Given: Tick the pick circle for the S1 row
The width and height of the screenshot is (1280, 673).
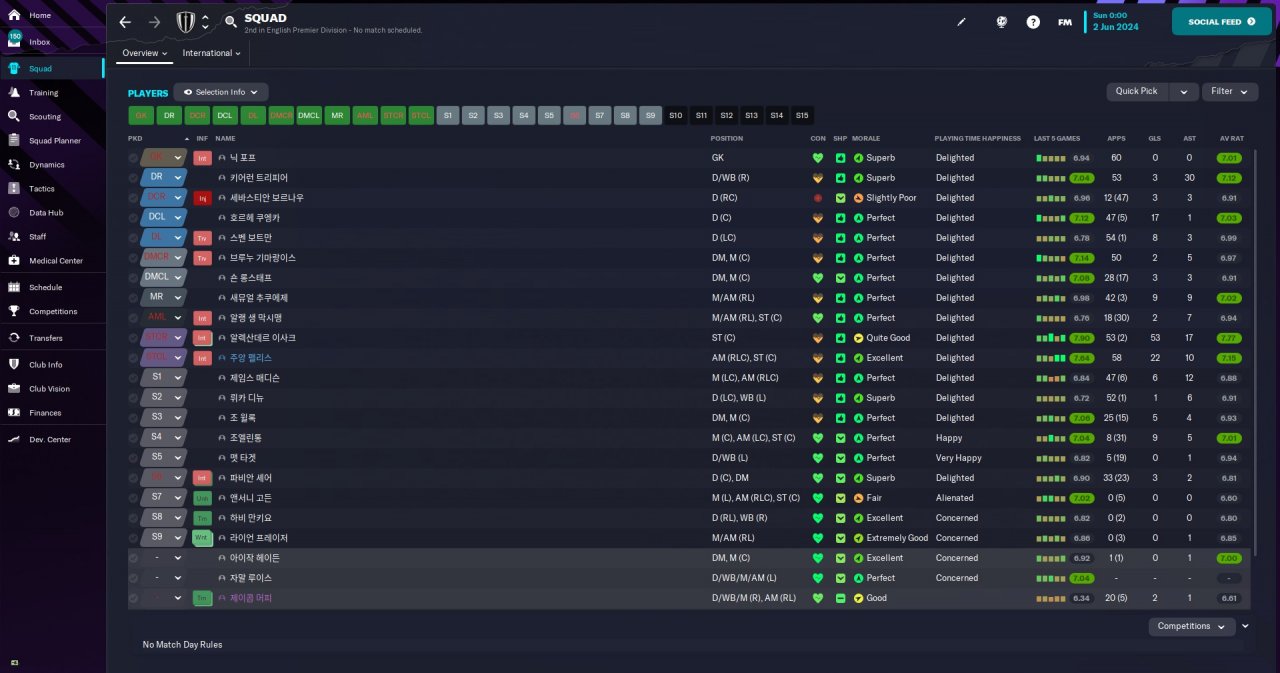Looking at the screenshot, I should pos(134,378).
